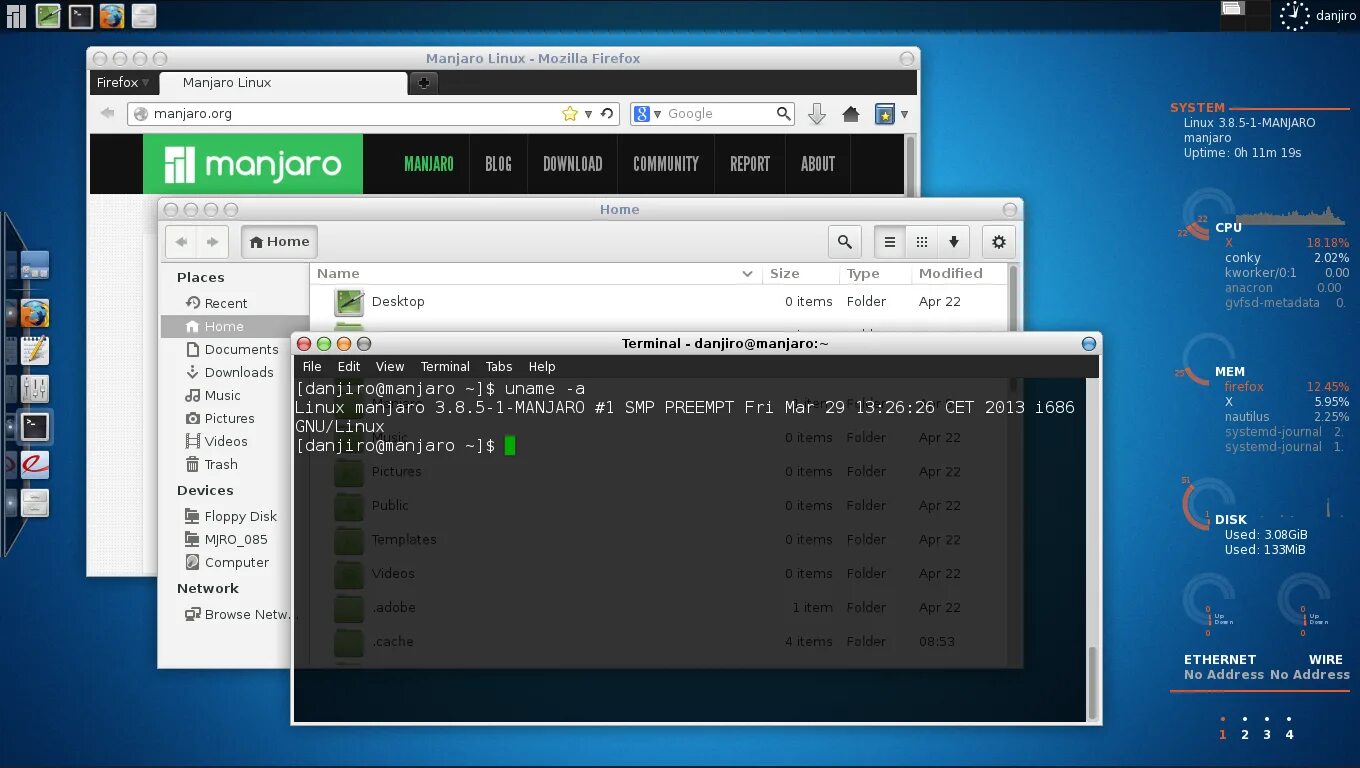
Task: Select the Desktop folder row
Action: click(x=659, y=301)
